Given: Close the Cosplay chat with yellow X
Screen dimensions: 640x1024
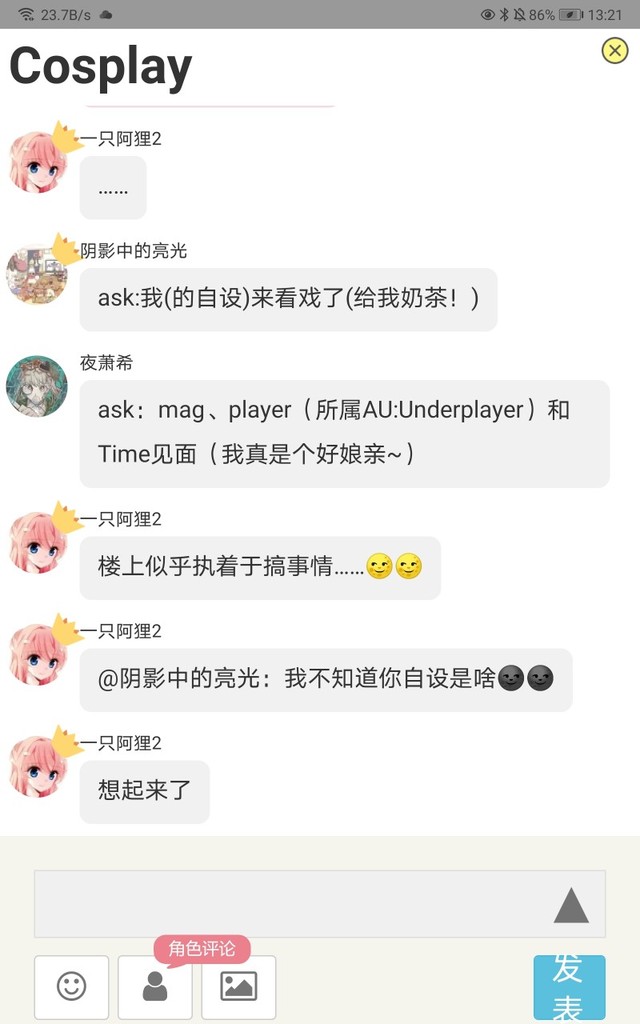Looking at the screenshot, I should [x=615, y=50].
